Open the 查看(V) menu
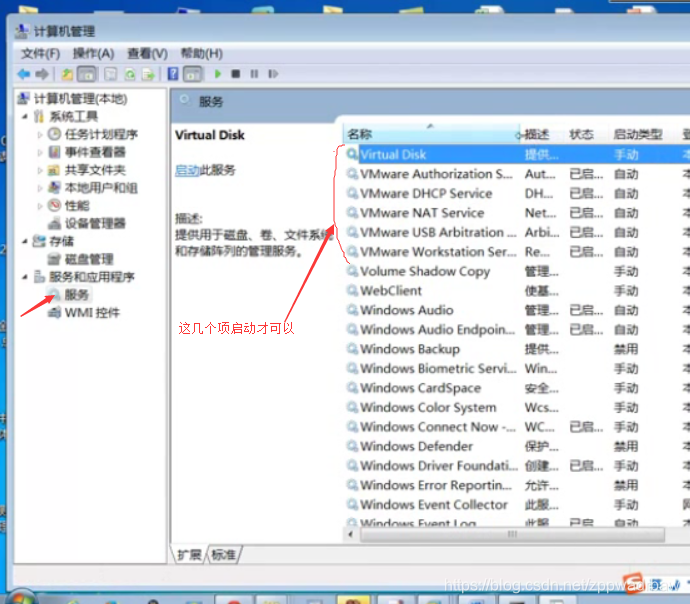 [147, 54]
